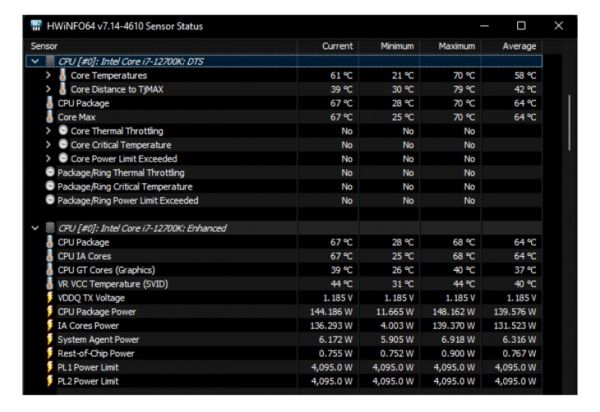Viewport: 600px width, 412px height.
Task: Click the Average column header
Action: [x=520, y=46]
